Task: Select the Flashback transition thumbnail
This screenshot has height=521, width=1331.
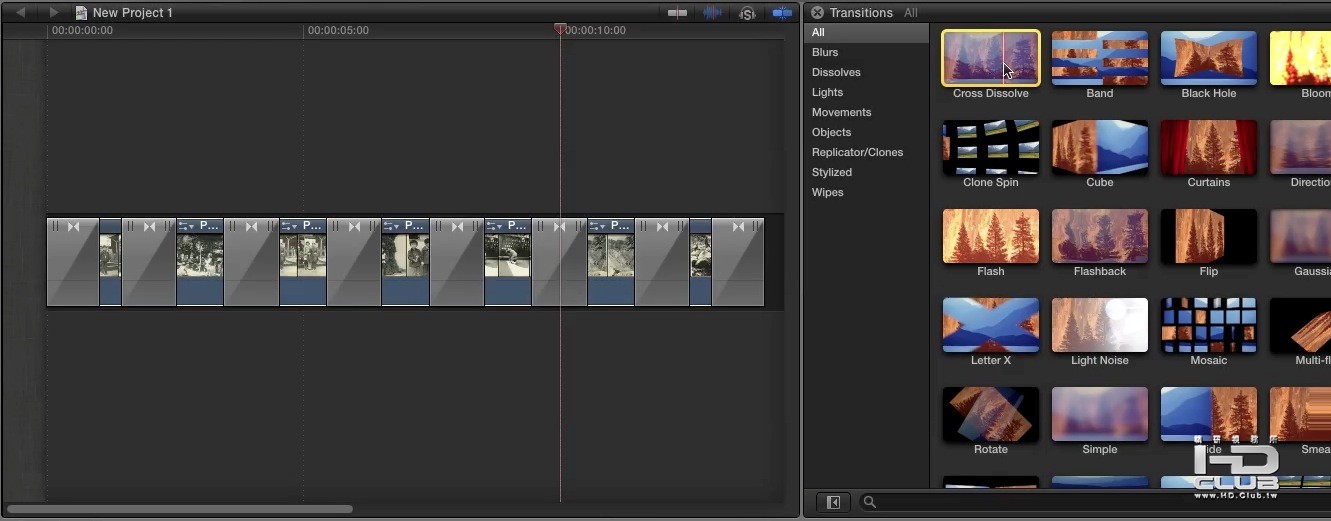Action: [x=1100, y=236]
